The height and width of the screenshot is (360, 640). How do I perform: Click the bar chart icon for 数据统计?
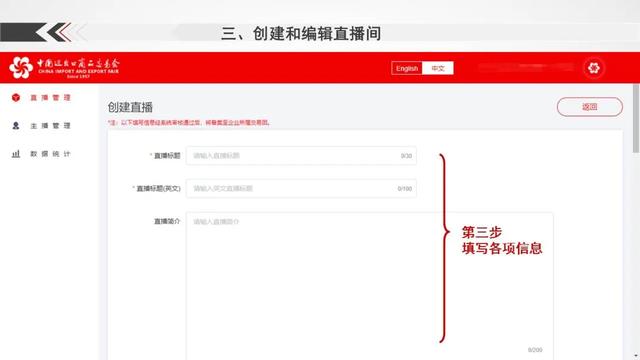click(x=16, y=154)
